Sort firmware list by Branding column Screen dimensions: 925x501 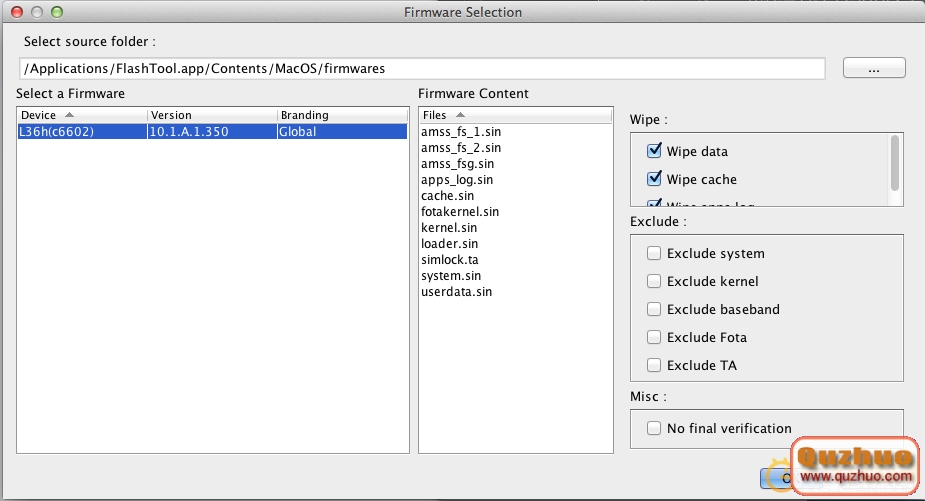(x=341, y=115)
